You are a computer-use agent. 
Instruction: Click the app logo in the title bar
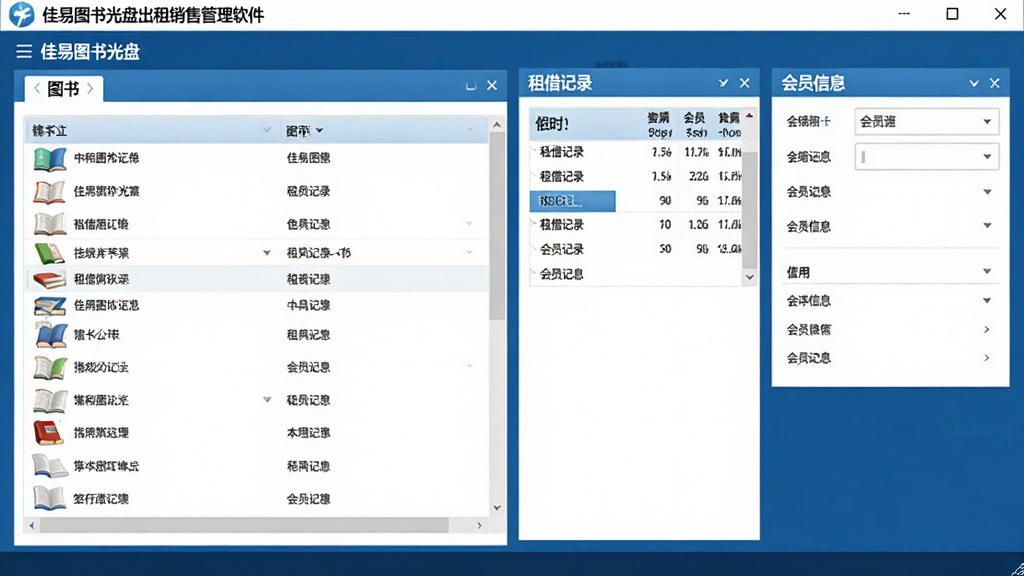21,14
